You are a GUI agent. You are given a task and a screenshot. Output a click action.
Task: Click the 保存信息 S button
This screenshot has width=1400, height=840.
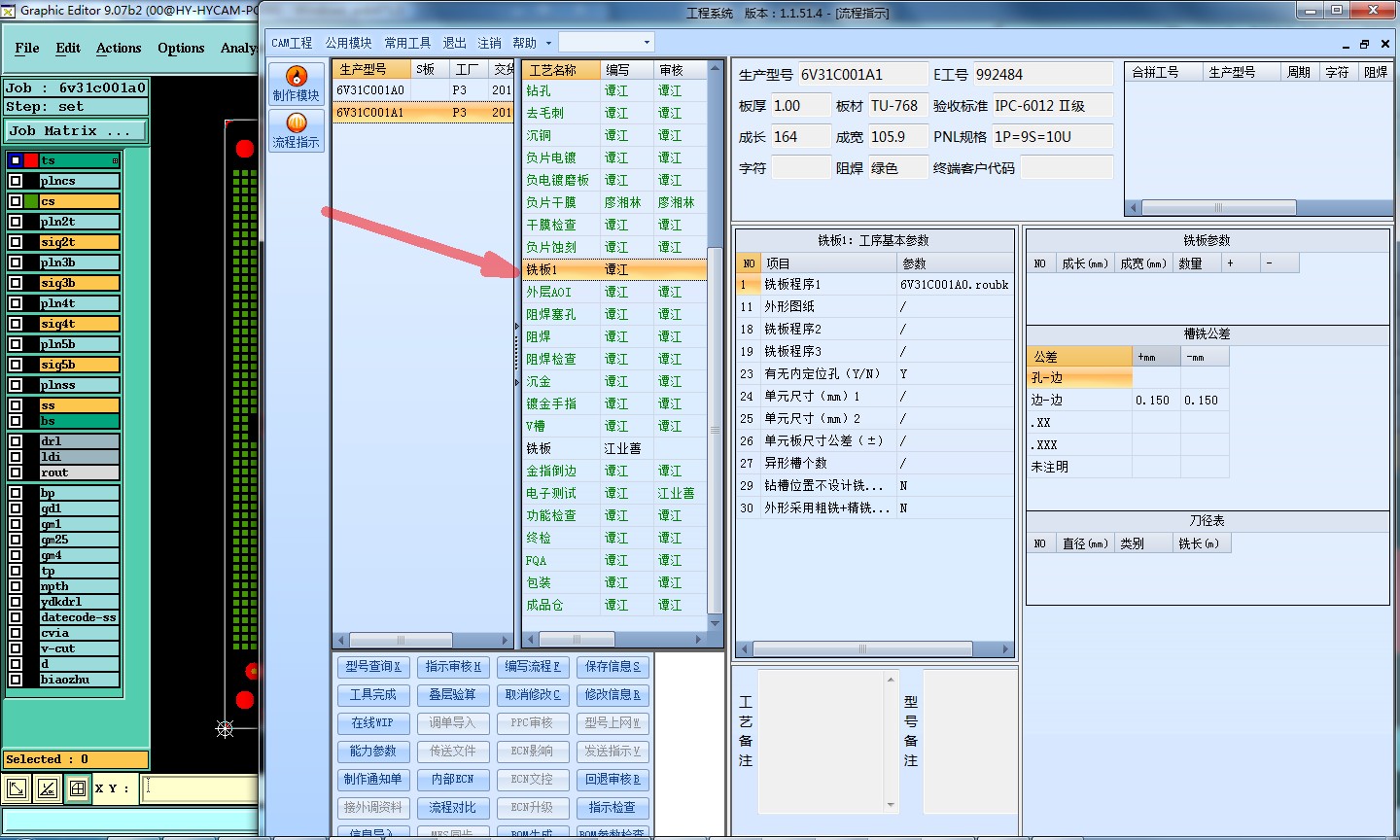pos(612,666)
